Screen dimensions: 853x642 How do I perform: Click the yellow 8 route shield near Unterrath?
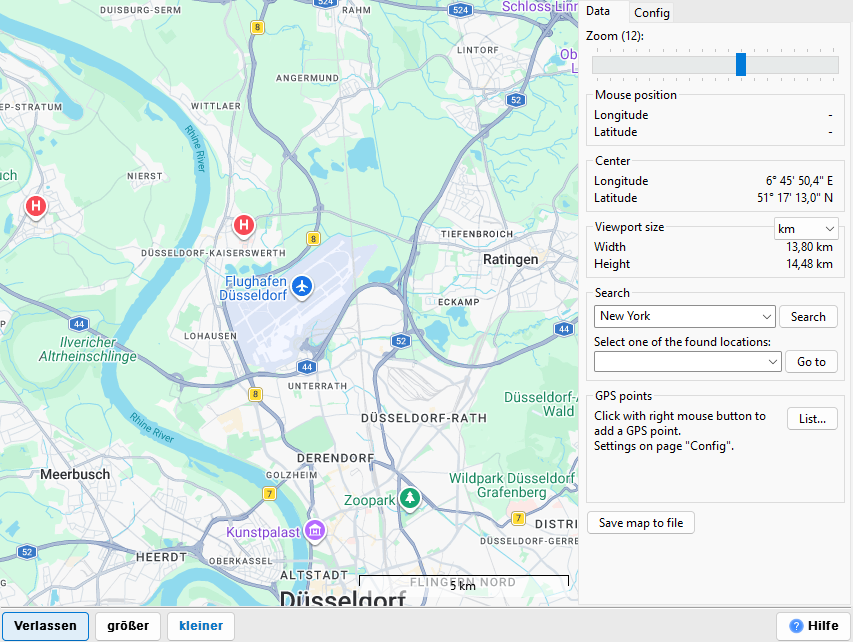click(x=255, y=395)
